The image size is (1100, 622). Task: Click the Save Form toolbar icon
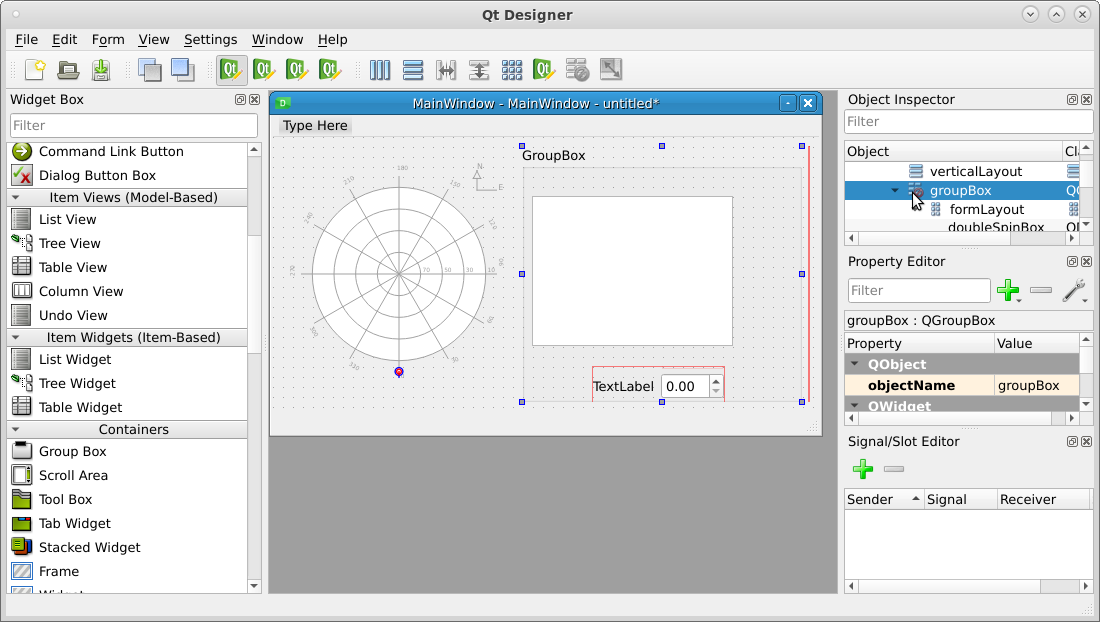(101, 70)
